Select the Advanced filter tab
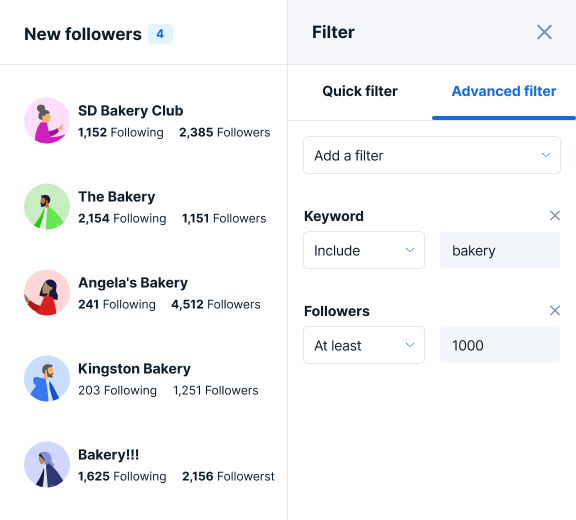The height and width of the screenshot is (520, 576). tap(504, 91)
